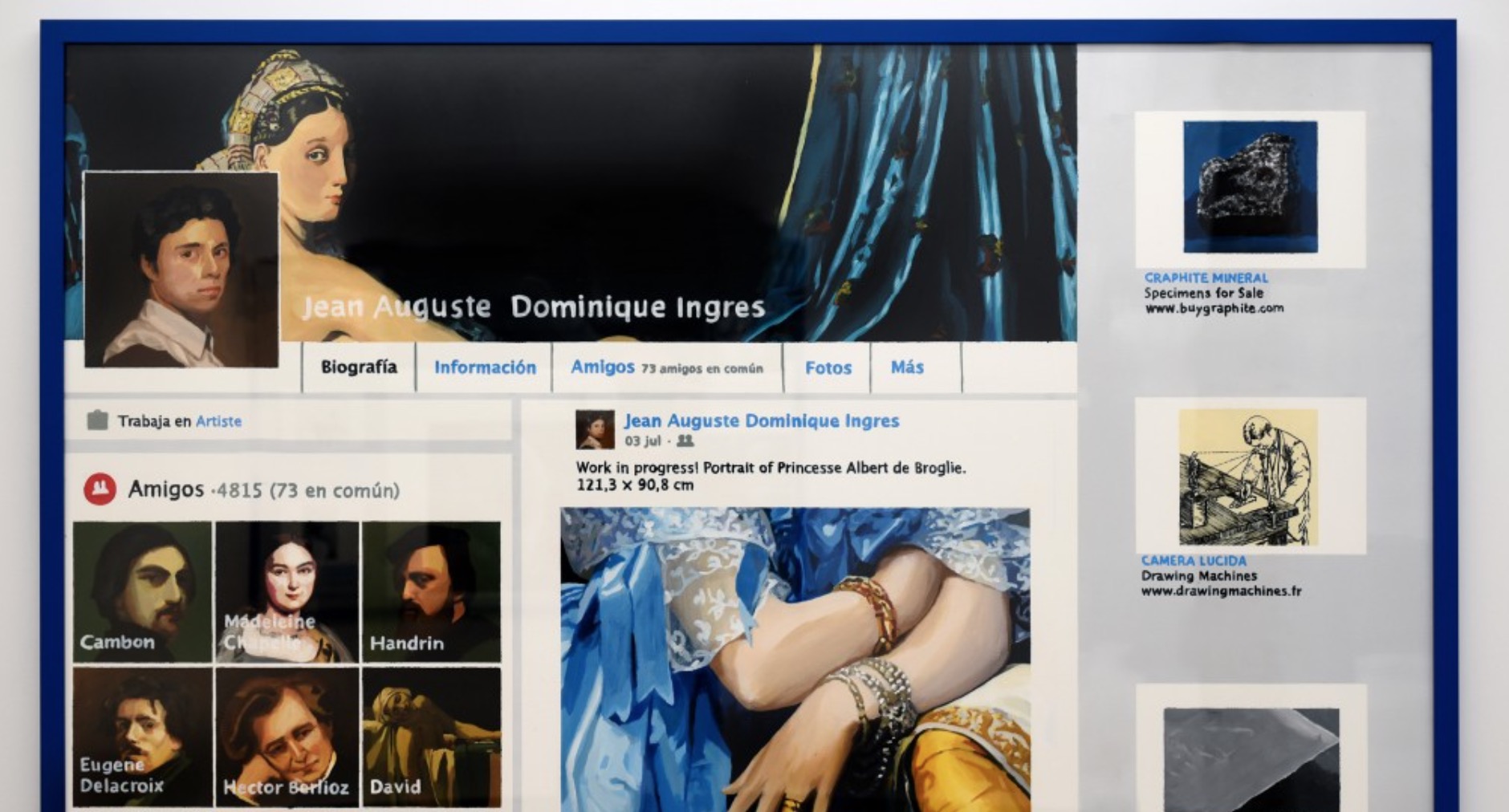Switch to the Información tab

pos(485,367)
